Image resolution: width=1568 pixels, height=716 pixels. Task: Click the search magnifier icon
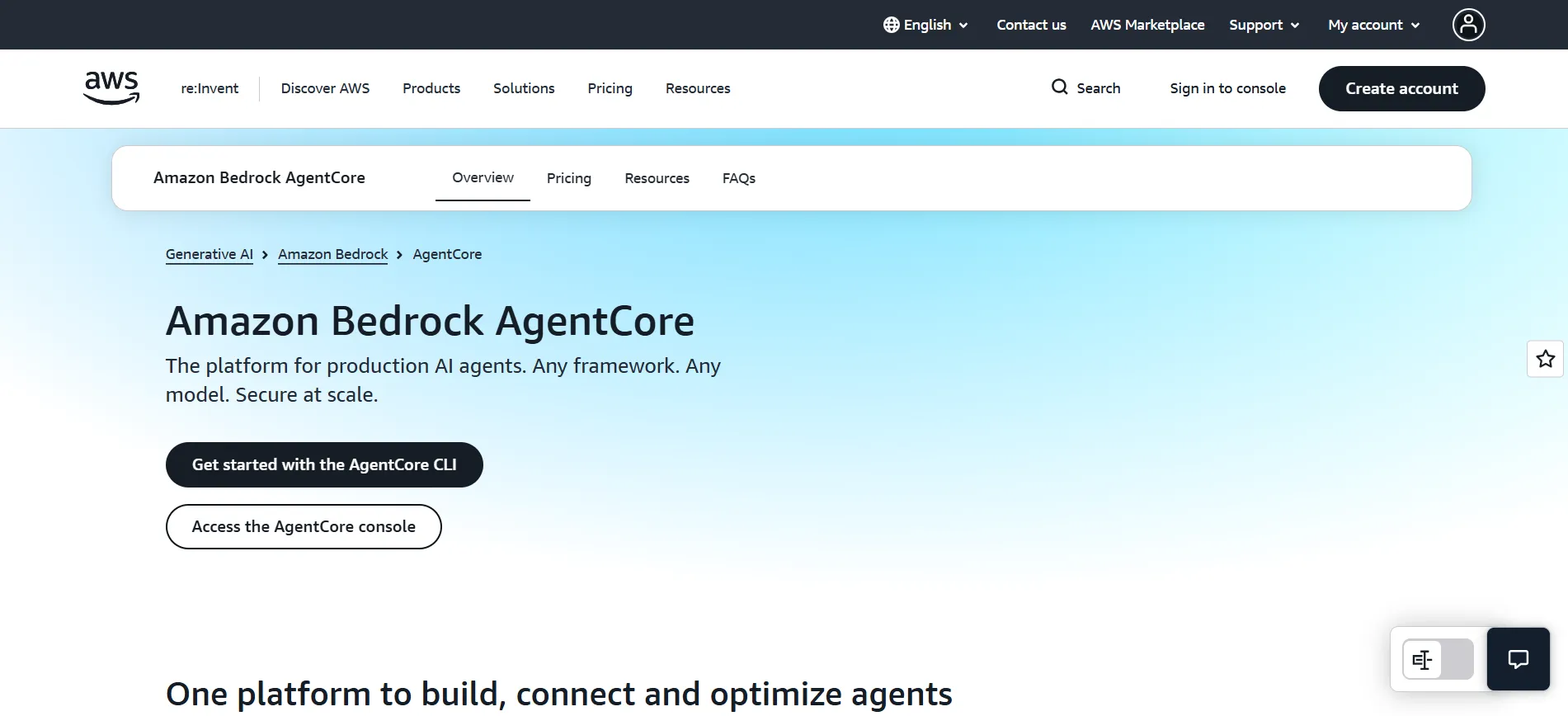[1059, 87]
